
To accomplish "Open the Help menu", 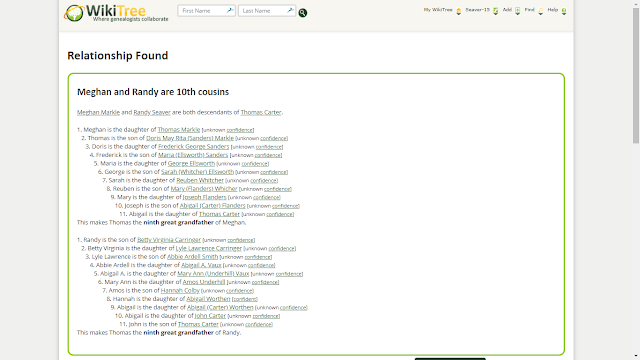I will 553,10.
